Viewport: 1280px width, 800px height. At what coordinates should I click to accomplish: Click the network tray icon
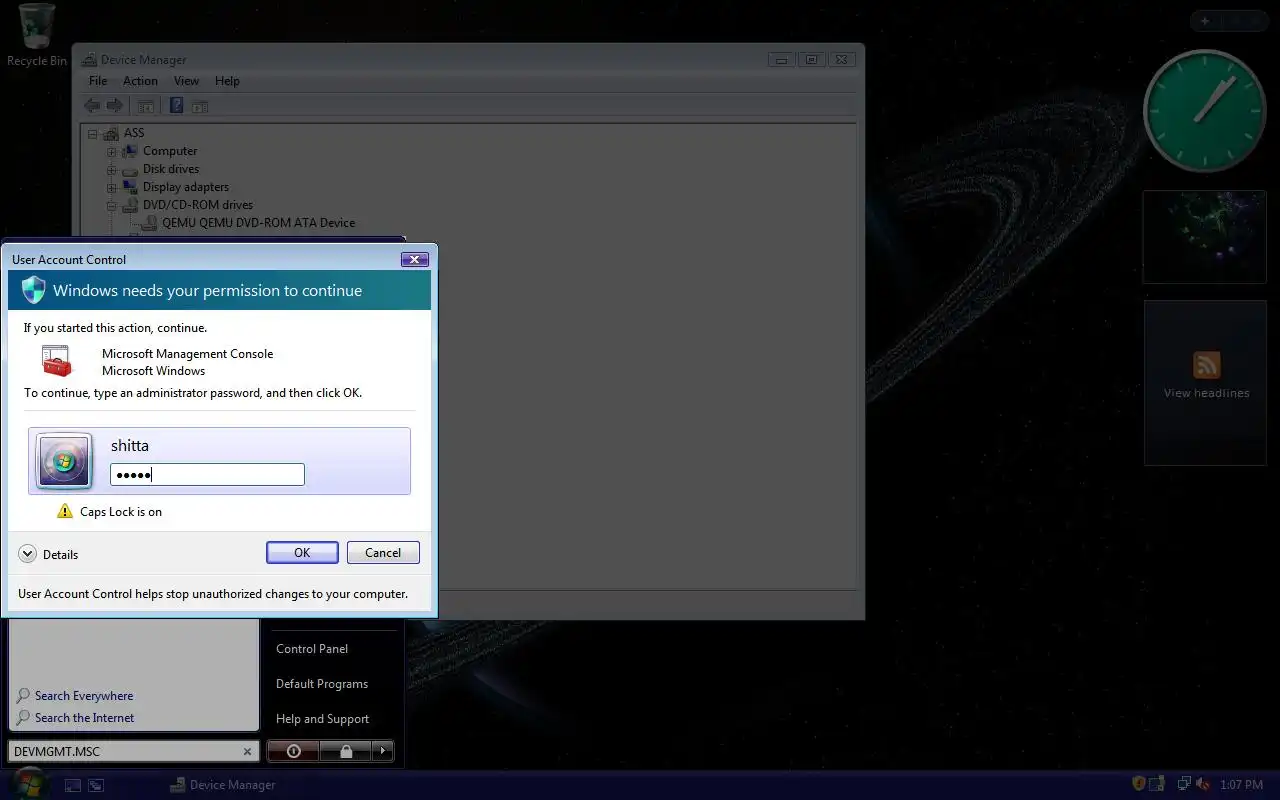1183,784
